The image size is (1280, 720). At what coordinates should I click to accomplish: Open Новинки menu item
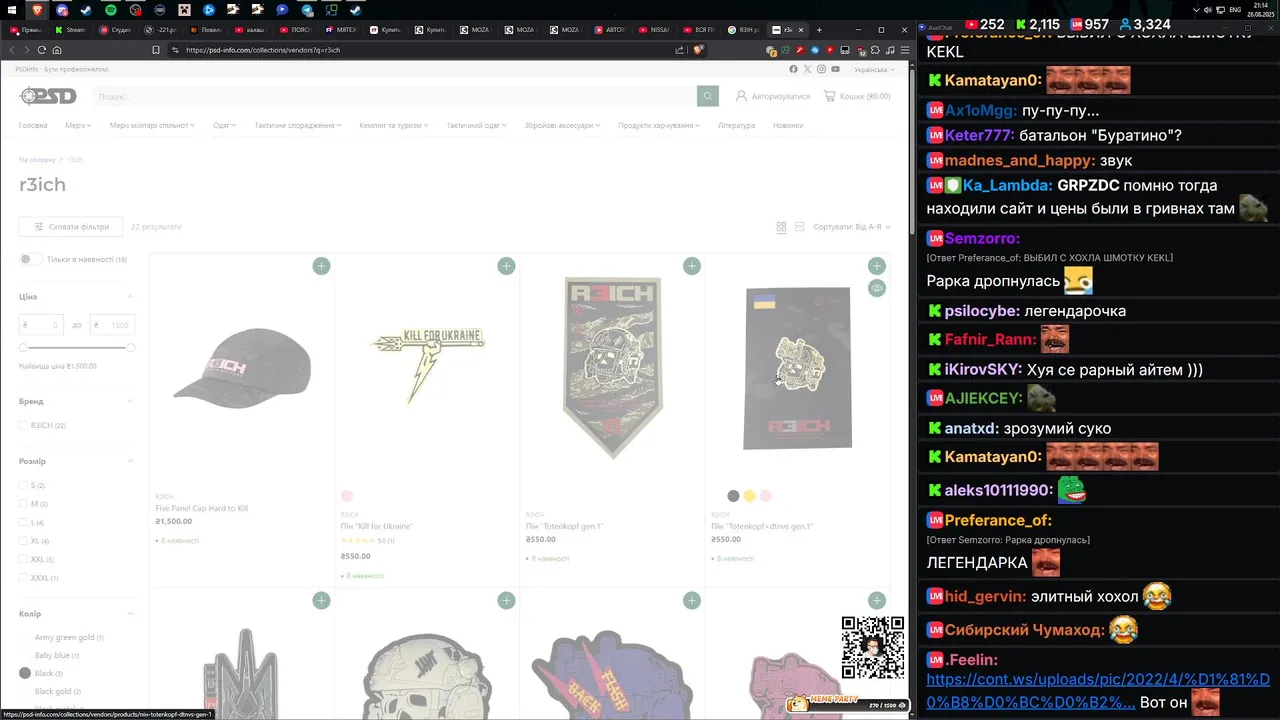point(788,125)
